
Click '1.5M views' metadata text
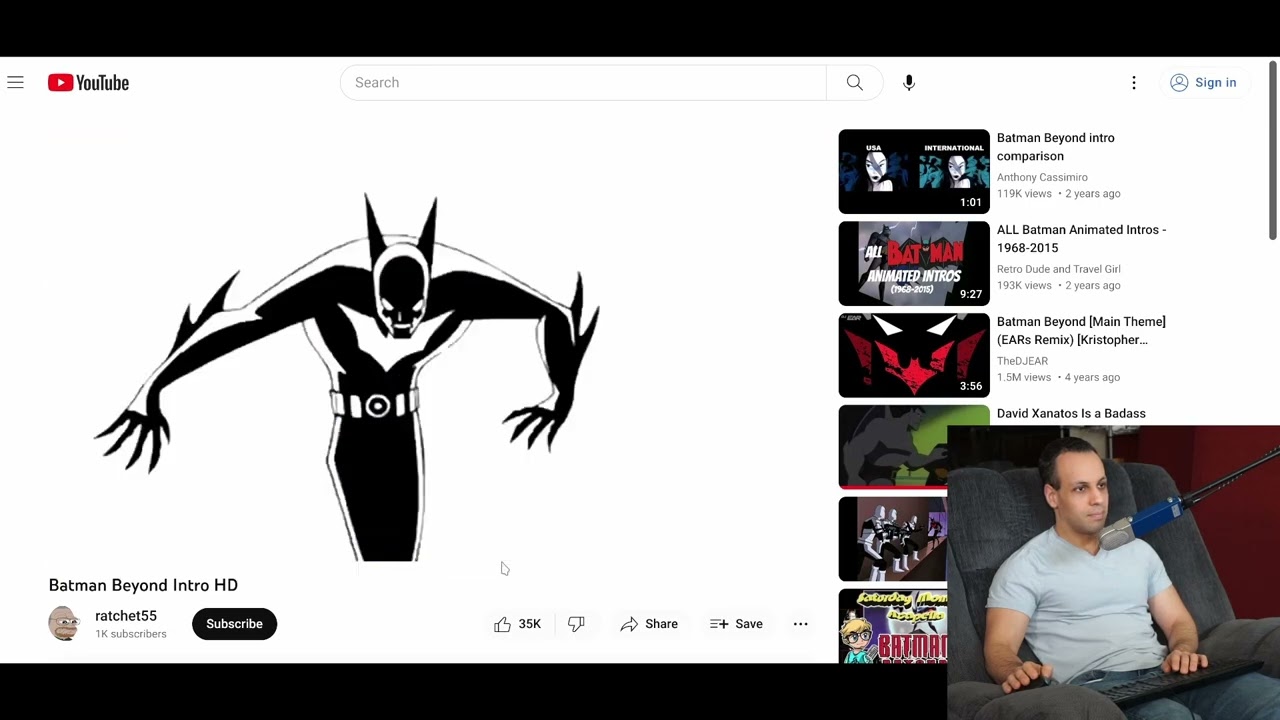click(x=1024, y=377)
